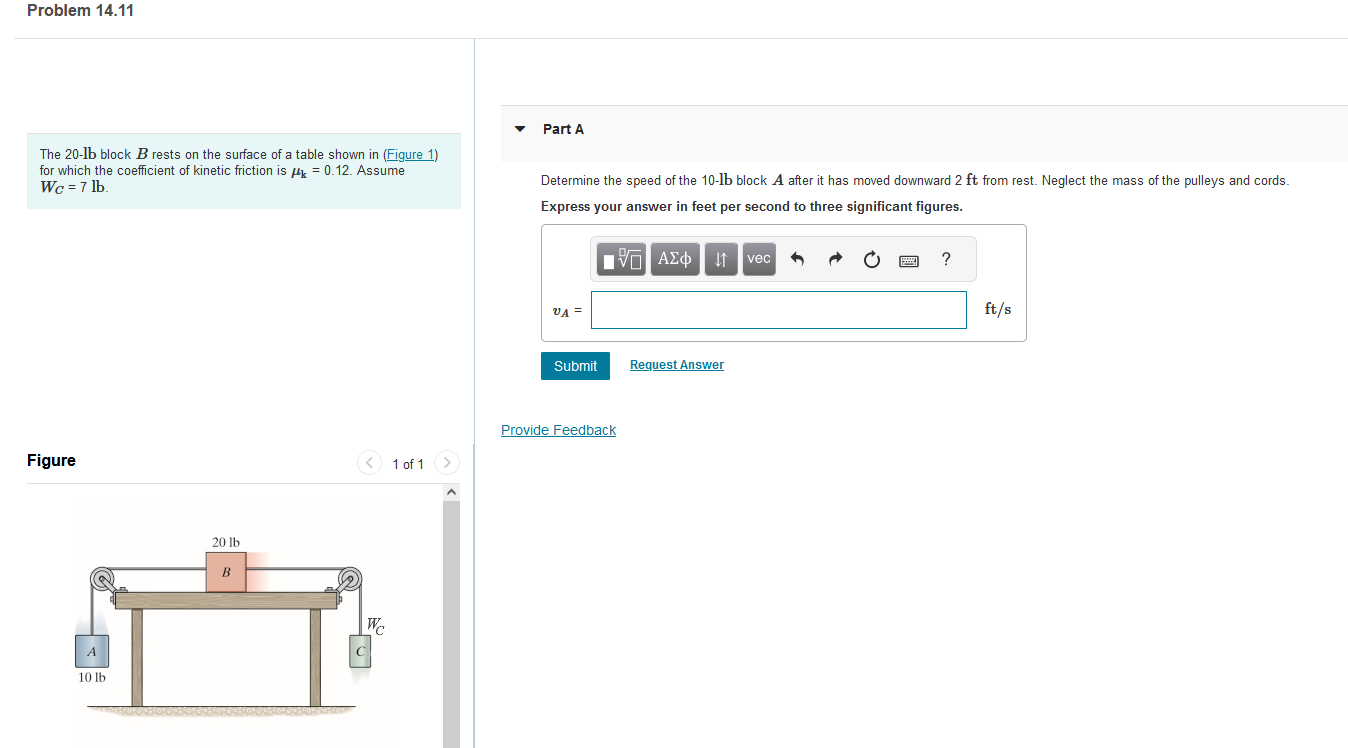Click the next figure chevron arrow
The height and width of the screenshot is (748, 1348).
(x=446, y=462)
